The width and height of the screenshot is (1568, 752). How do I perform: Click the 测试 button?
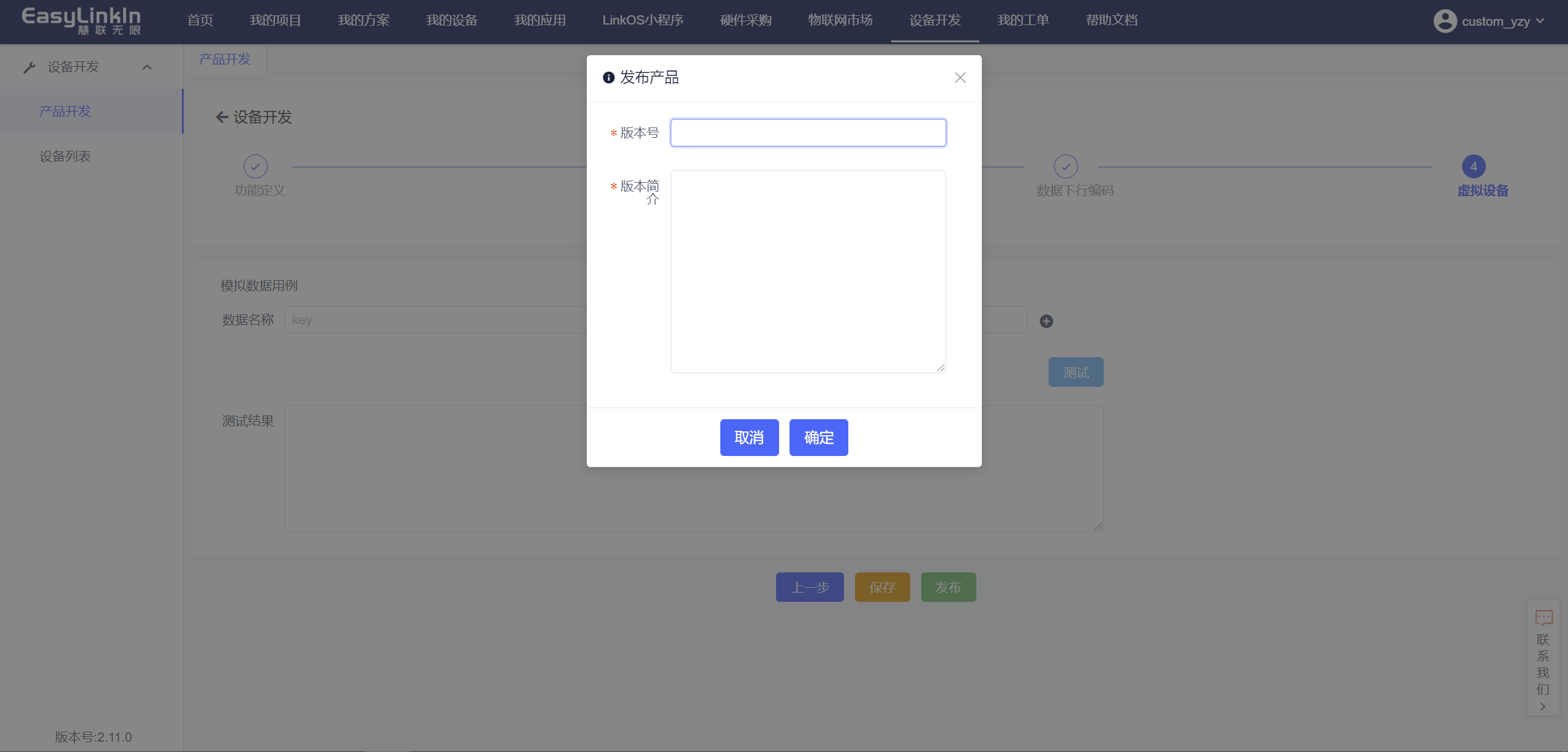coord(1076,372)
